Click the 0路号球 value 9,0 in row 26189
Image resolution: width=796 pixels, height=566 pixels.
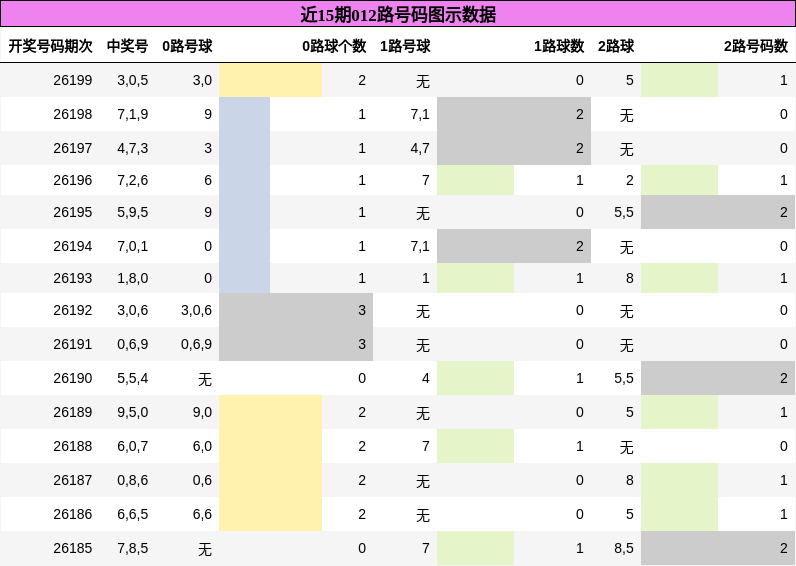202,412
